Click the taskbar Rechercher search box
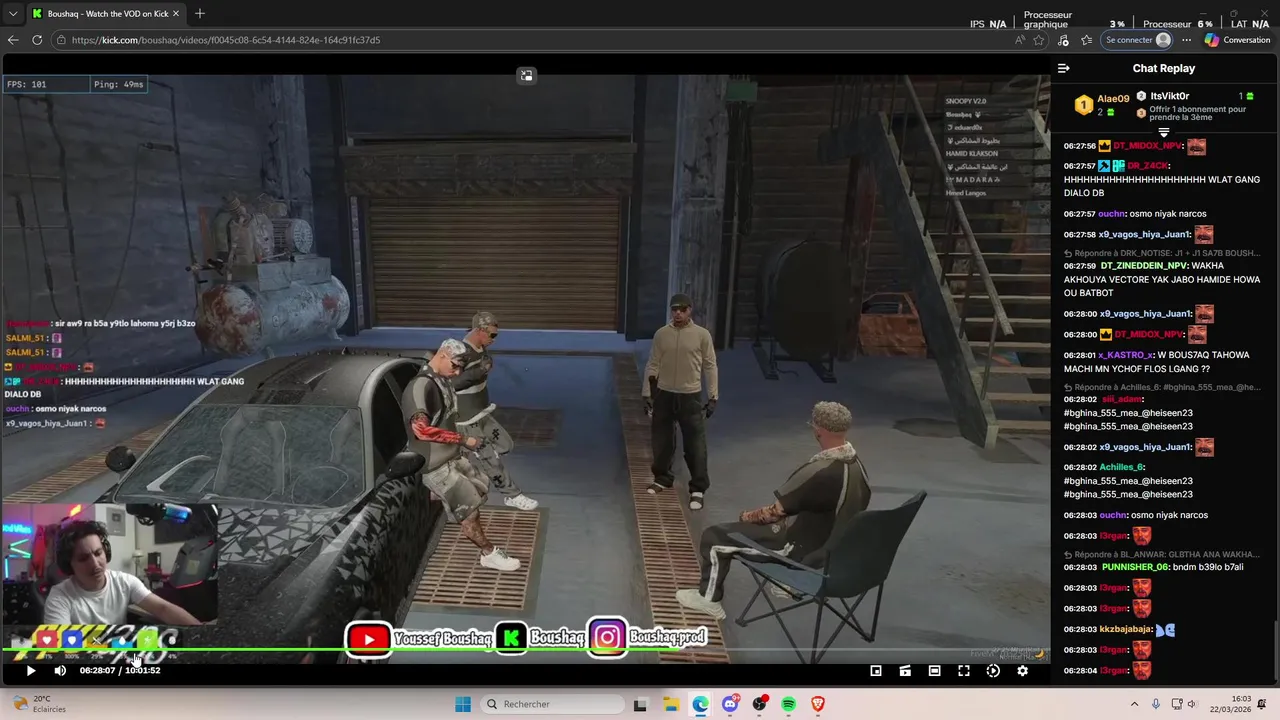 coord(550,704)
